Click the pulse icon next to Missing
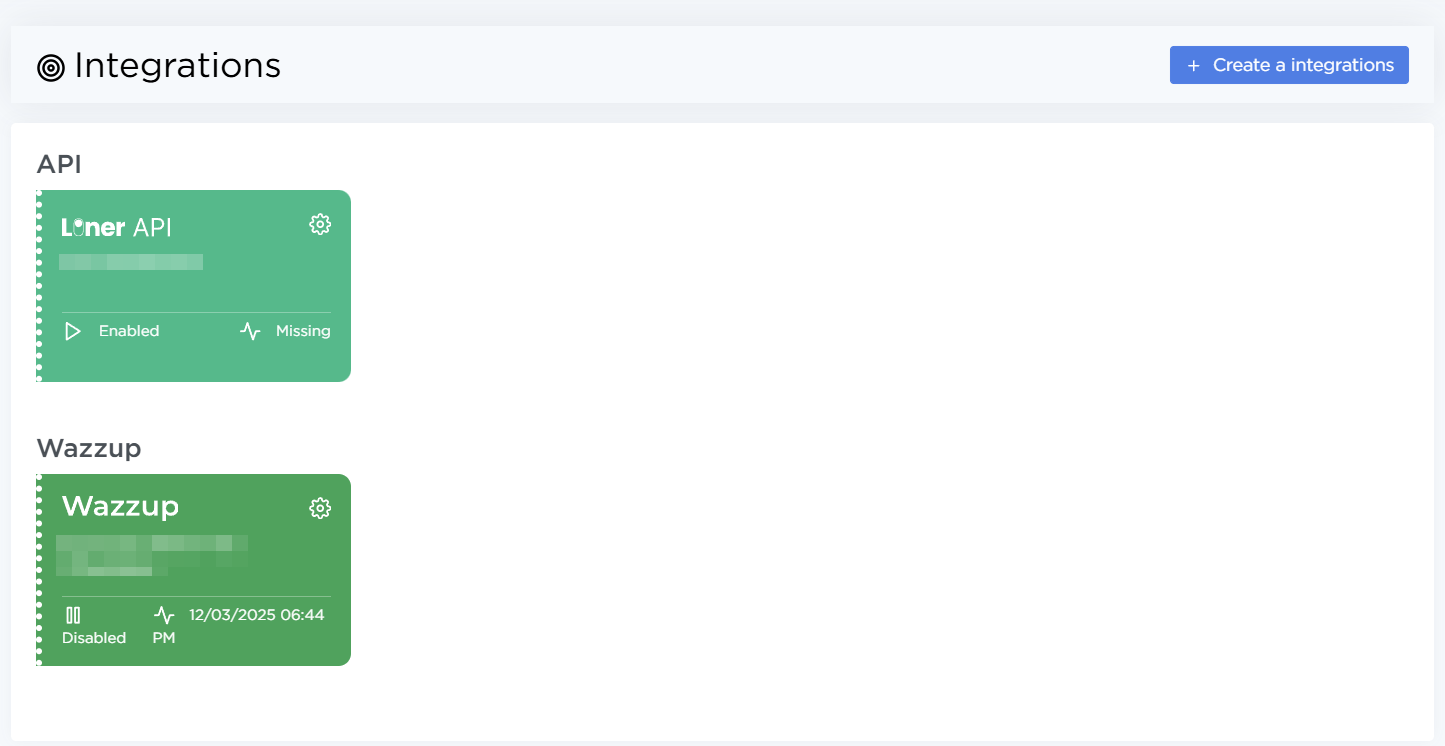 [x=250, y=331]
